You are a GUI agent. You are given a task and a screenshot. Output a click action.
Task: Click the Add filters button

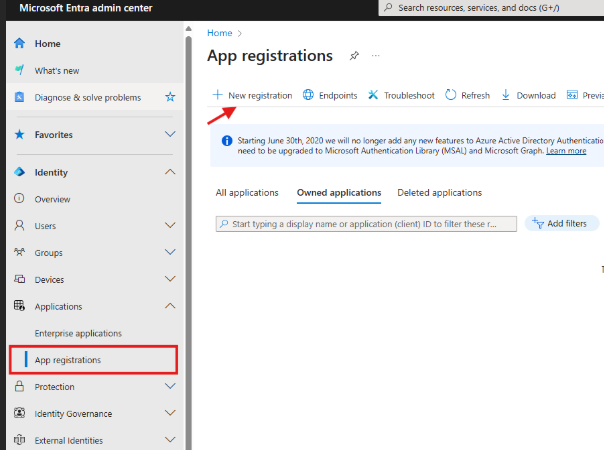point(563,224)
